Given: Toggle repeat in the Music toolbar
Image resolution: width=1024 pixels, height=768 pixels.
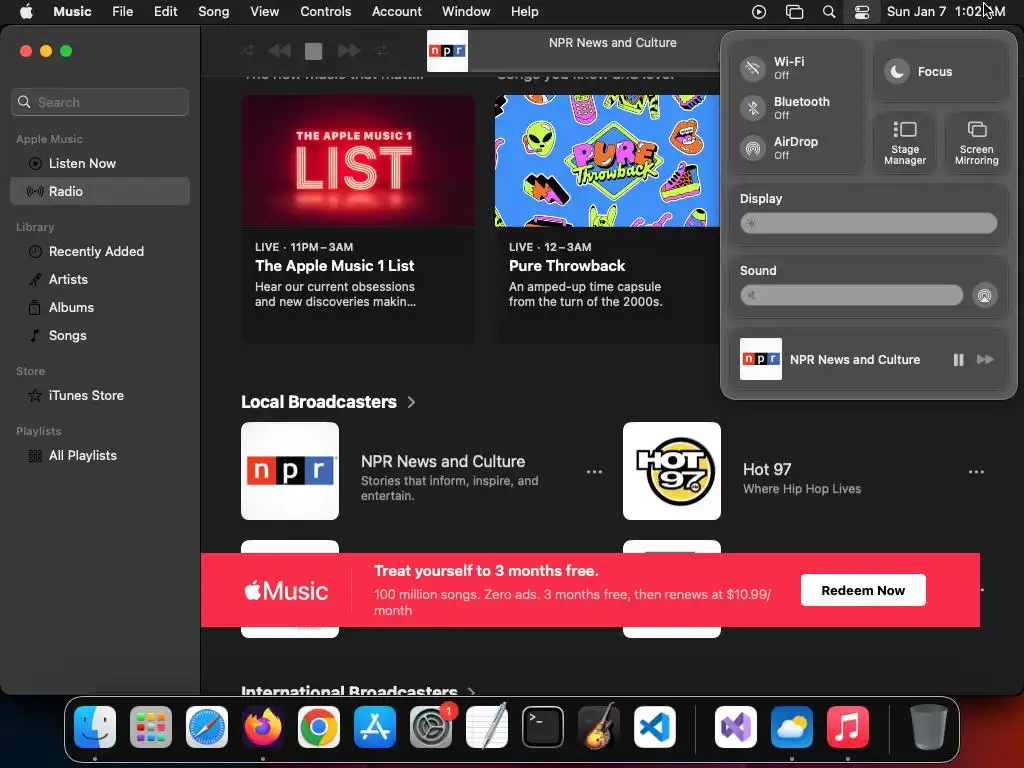Looking at the screenshot, I should (381, 50).
